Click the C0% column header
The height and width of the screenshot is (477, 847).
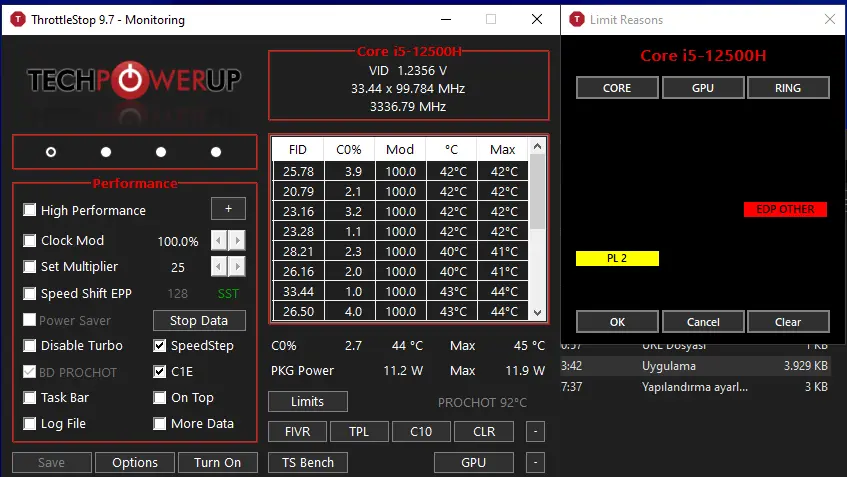tap(349, 150)
